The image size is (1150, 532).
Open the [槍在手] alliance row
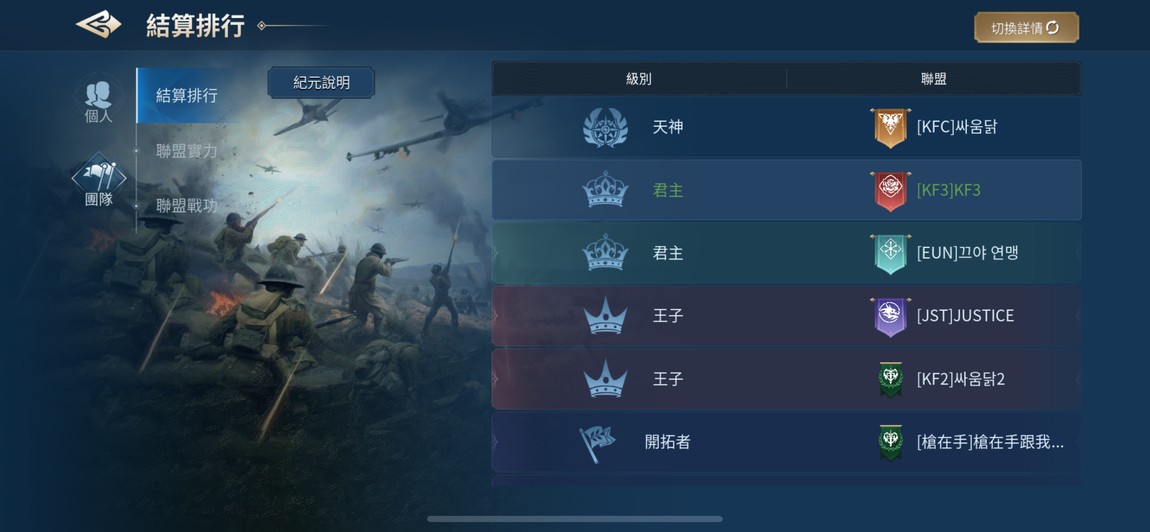pos(786,442)
